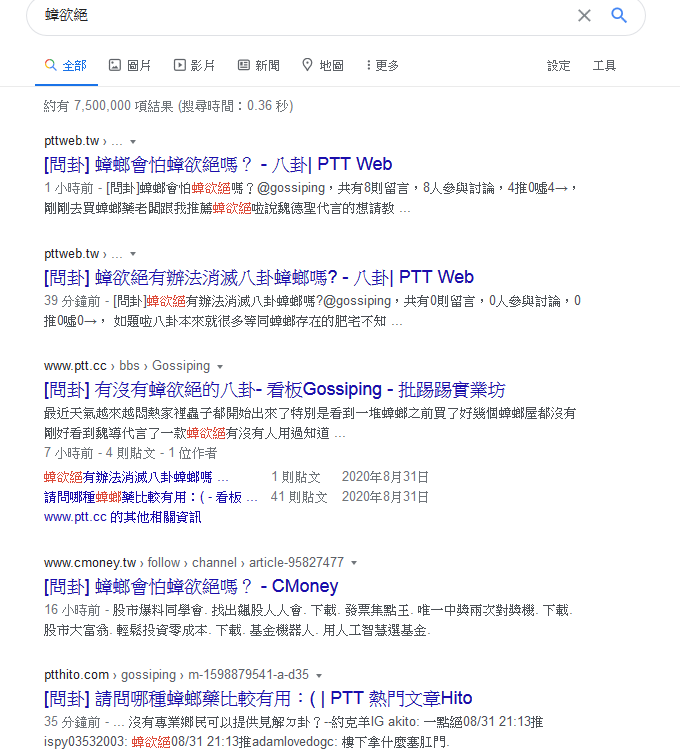Expand dropdown arrow of first pttweb.tw result
680x750 pixels.
pos(133,142)
